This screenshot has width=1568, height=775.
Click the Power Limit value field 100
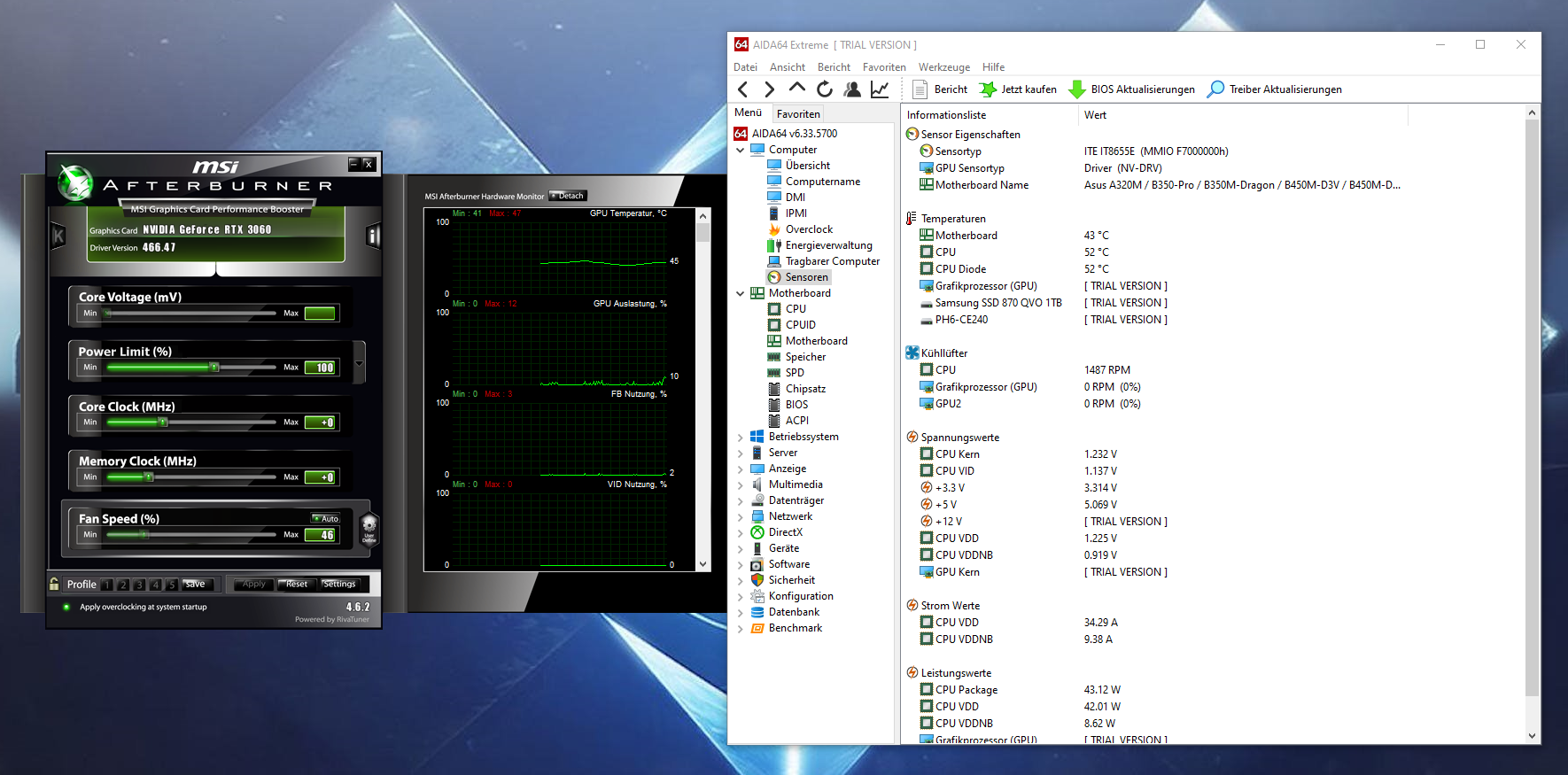321,368
